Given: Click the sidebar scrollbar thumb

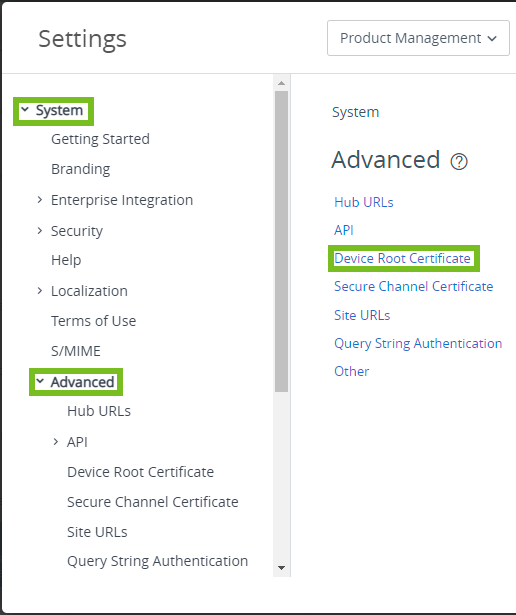Looking at the screenshot, I should [x=281, y=241].
